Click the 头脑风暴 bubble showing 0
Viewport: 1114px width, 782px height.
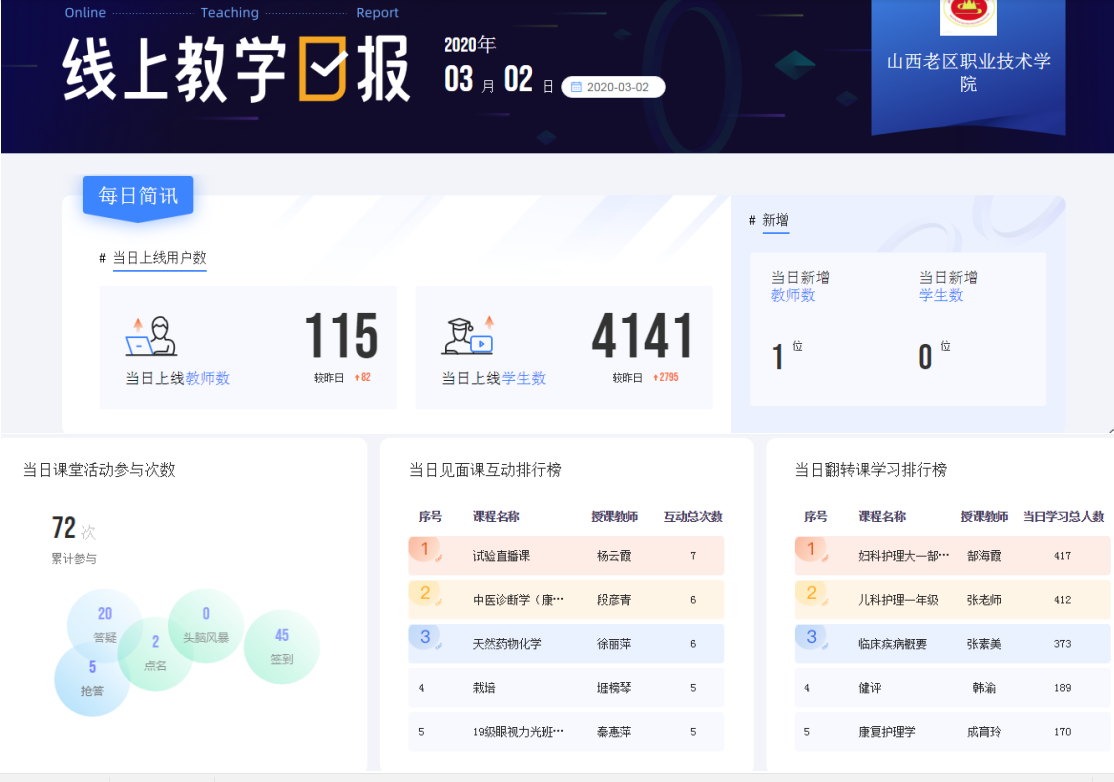pyautogui.click(x=206, y=624)
